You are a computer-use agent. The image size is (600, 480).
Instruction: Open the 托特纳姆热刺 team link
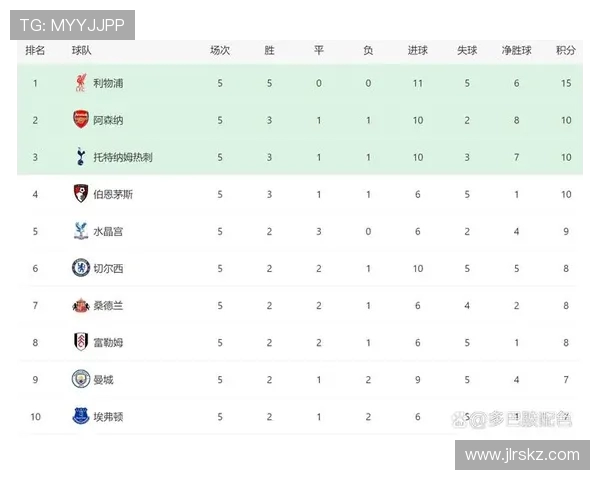click(122, 157)
